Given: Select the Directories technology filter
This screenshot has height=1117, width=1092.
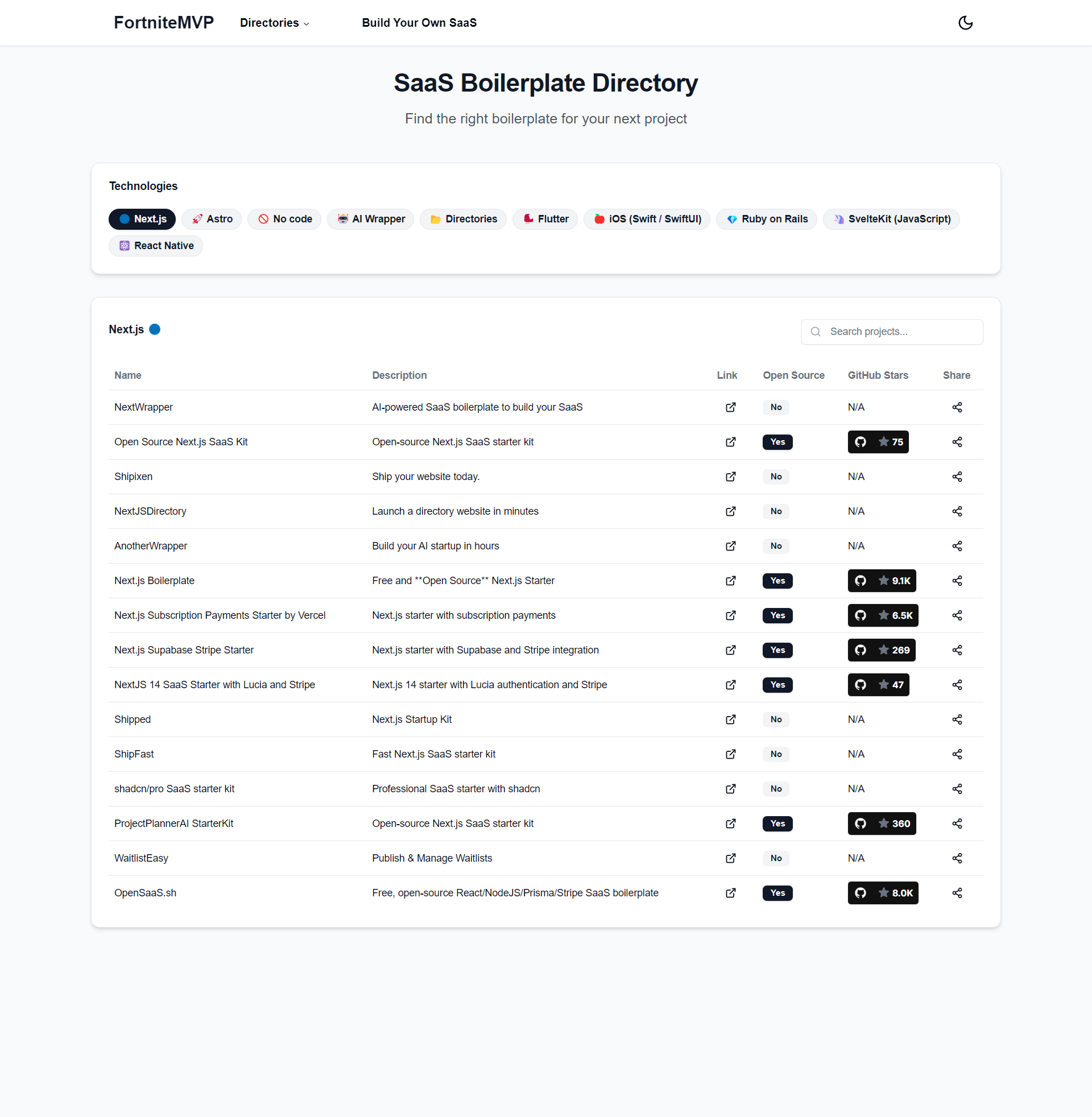Looking at the screenshot, I should pos(464,219).
